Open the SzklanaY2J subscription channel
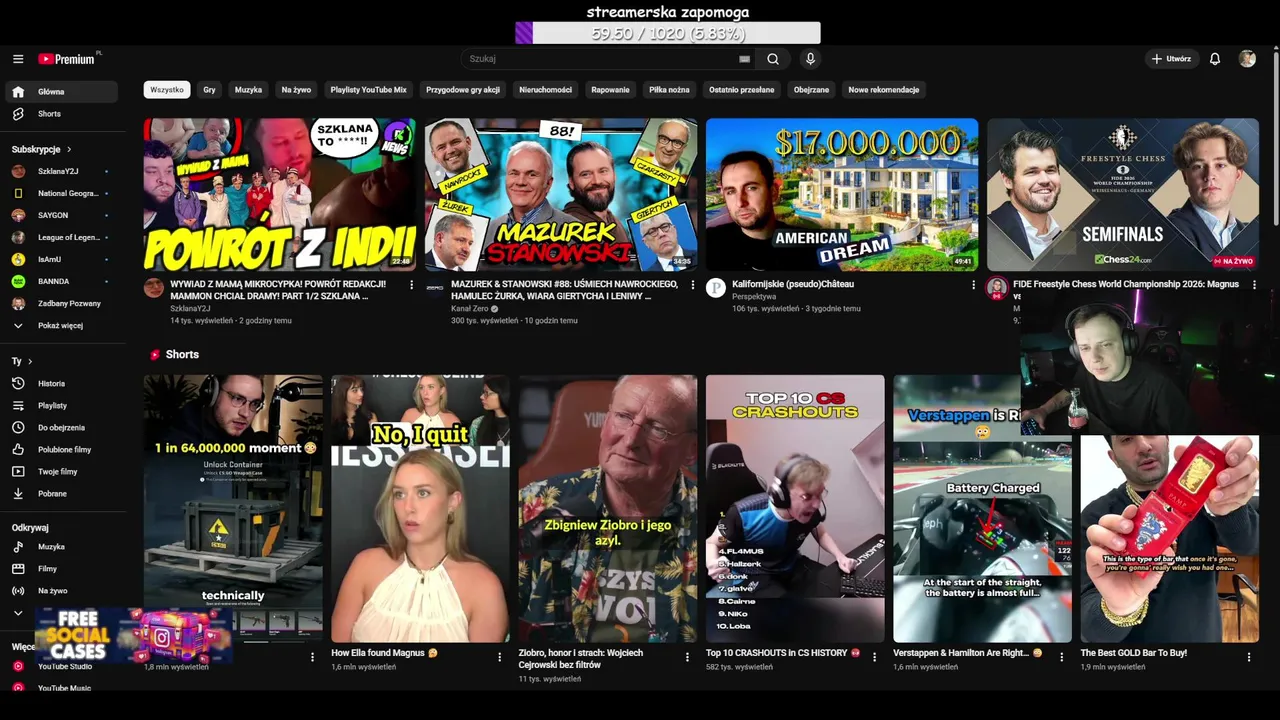This screenshot has height=720, width=1280. pyautogui.click(x=61, y=172)
